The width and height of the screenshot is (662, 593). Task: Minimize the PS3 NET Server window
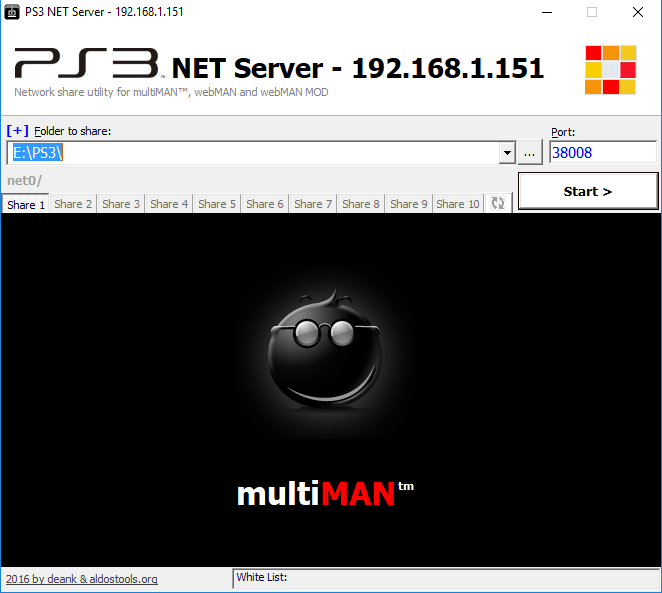547,12
